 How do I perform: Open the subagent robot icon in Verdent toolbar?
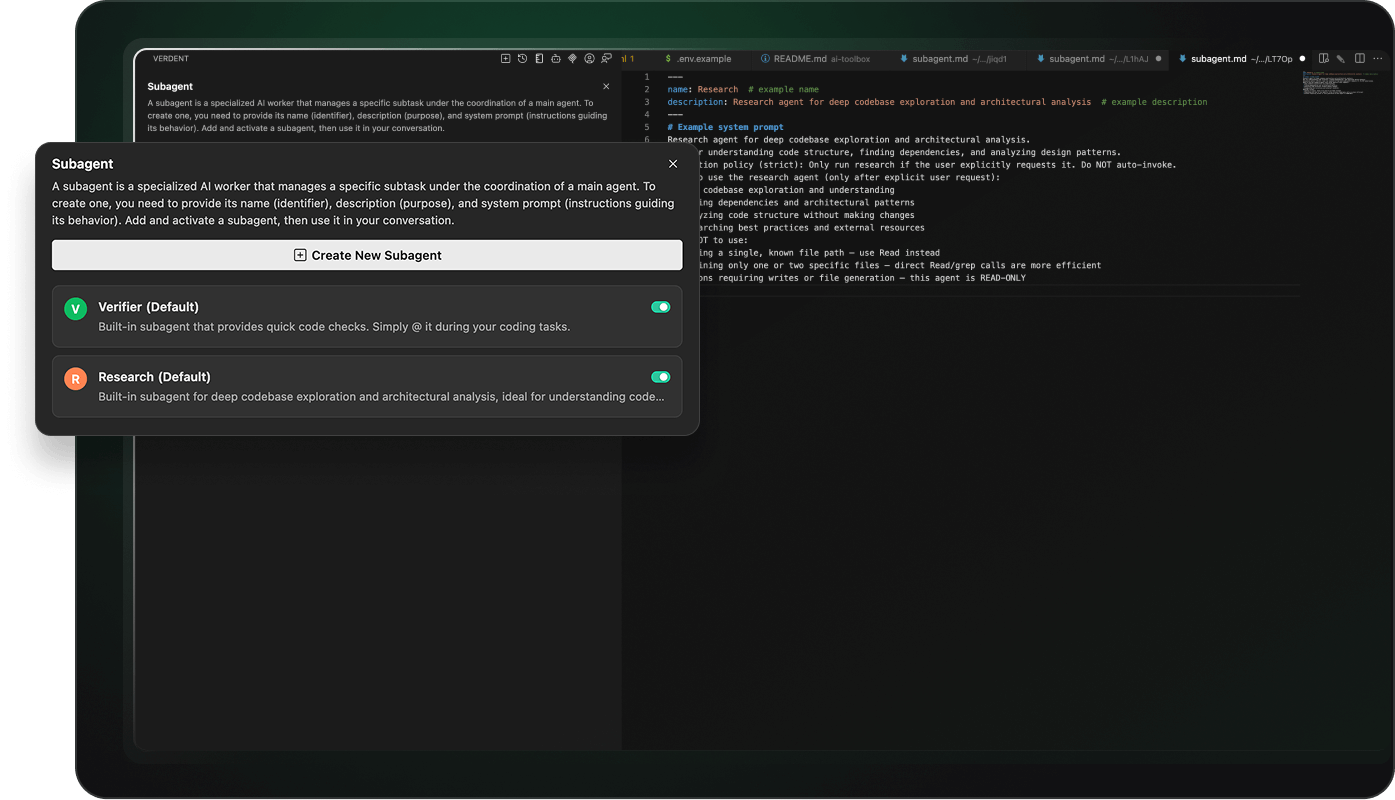coord(556,59)
